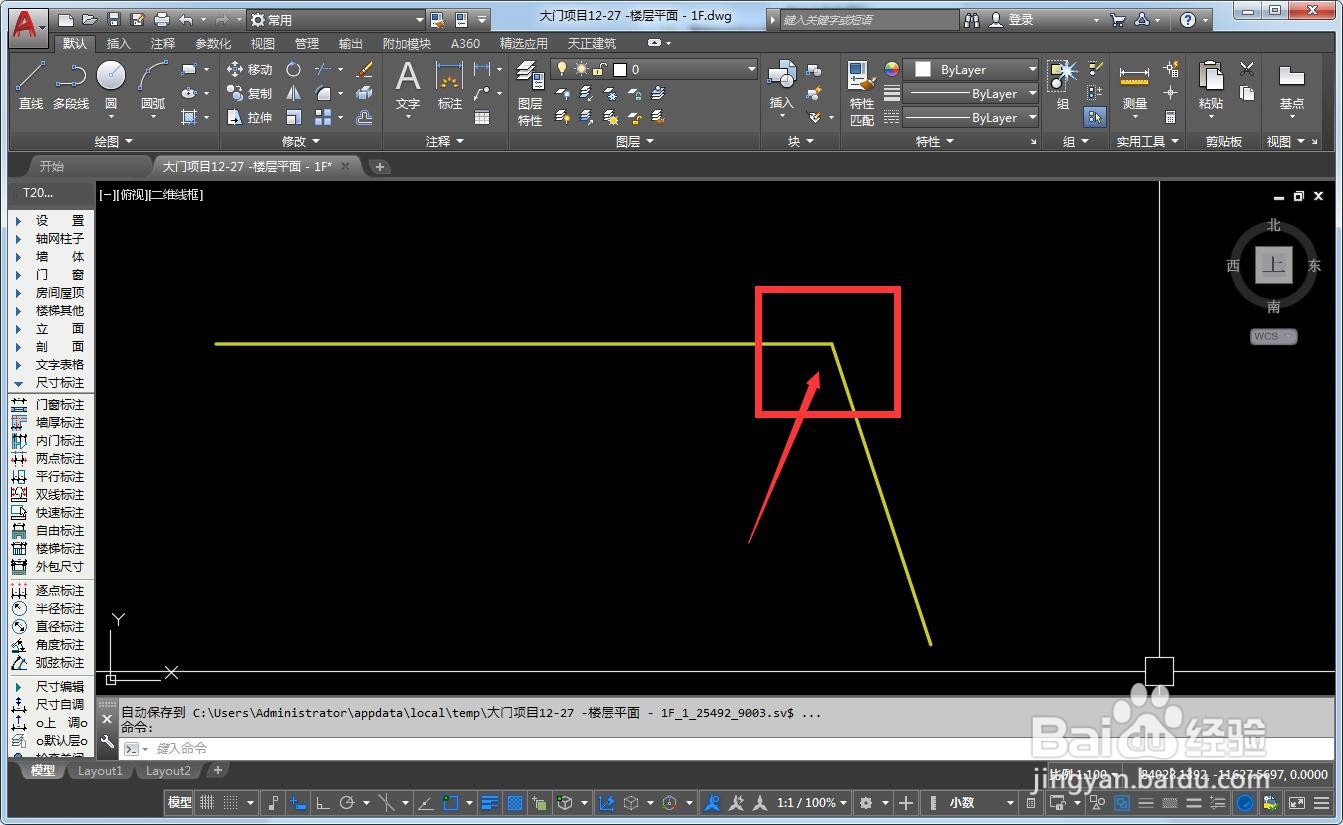Select the Polyline (多段线) tool
The width and height of the screenshot is (1343, 825).
[x=71, y=85]
